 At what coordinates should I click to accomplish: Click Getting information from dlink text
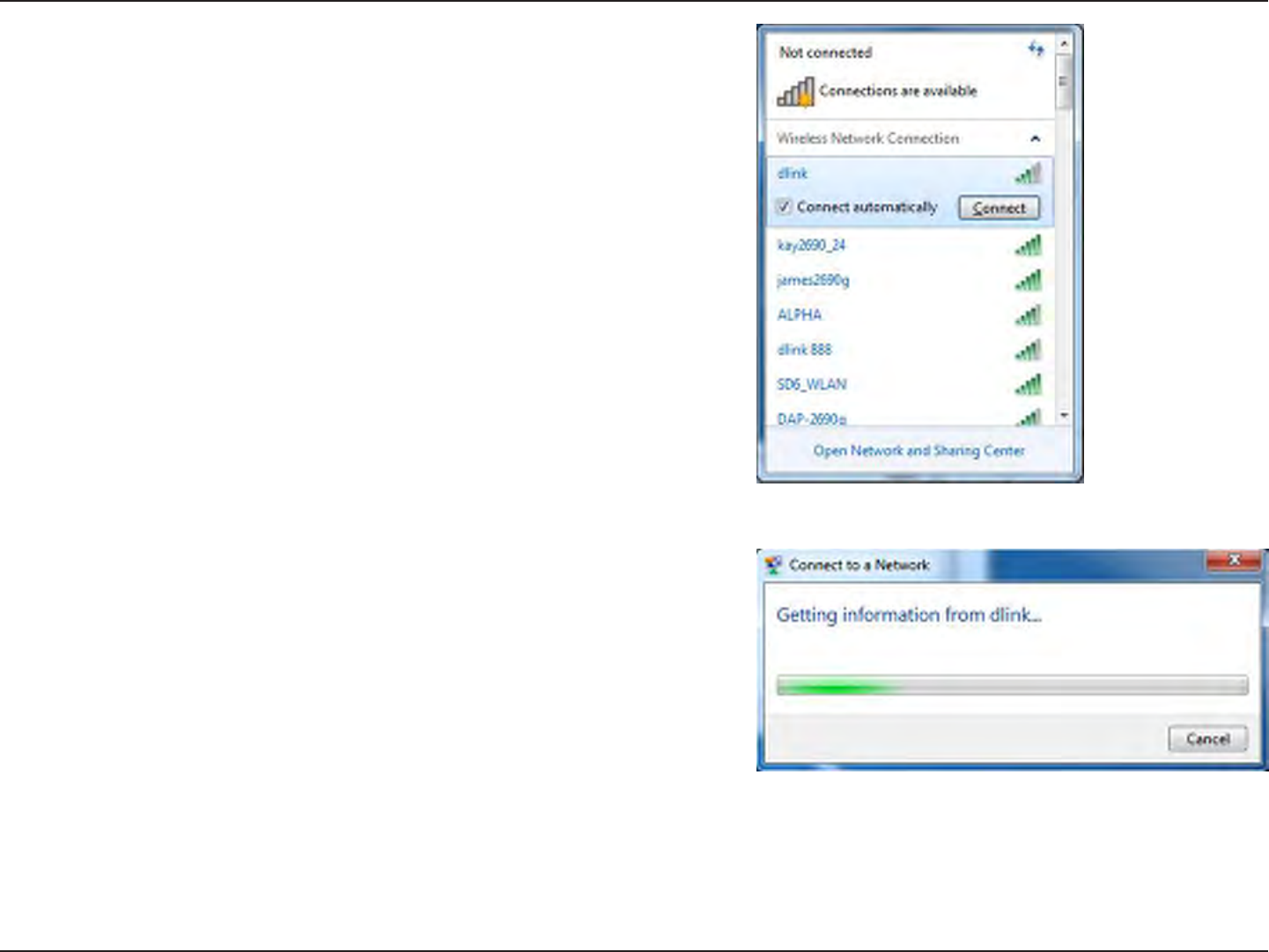pos(908,615)
